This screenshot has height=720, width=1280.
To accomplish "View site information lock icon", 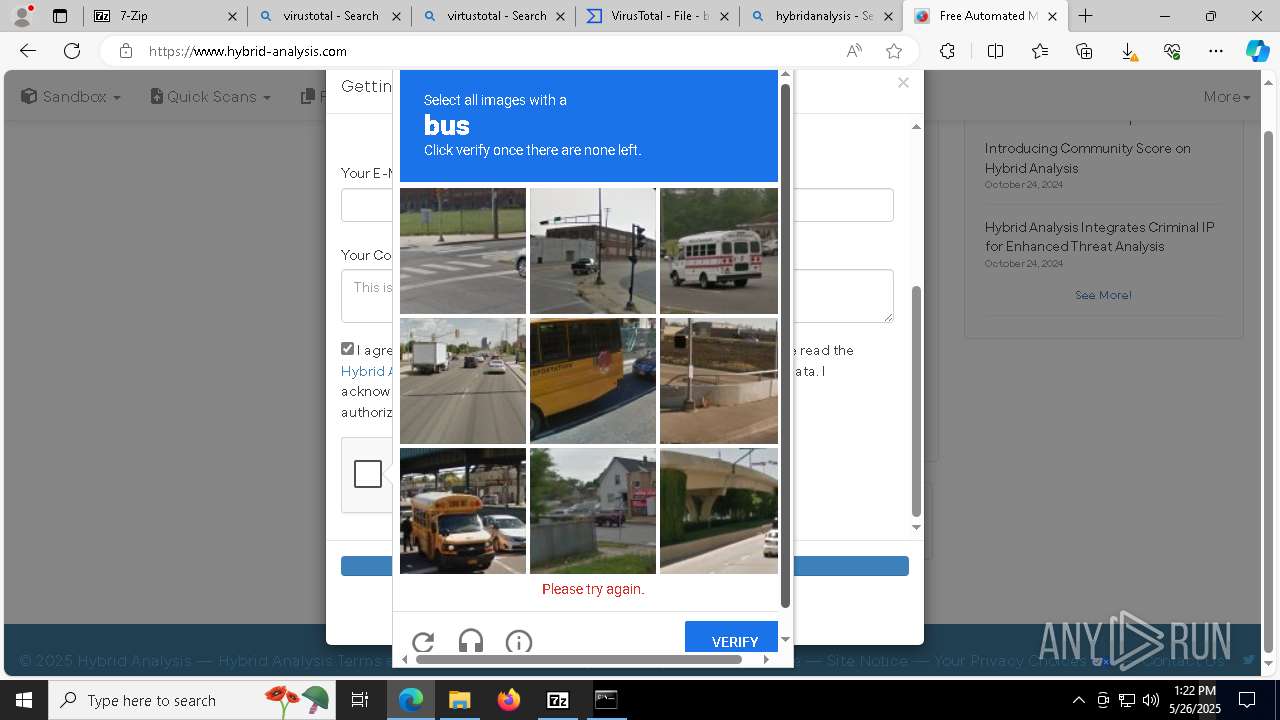I will [125, 51].
